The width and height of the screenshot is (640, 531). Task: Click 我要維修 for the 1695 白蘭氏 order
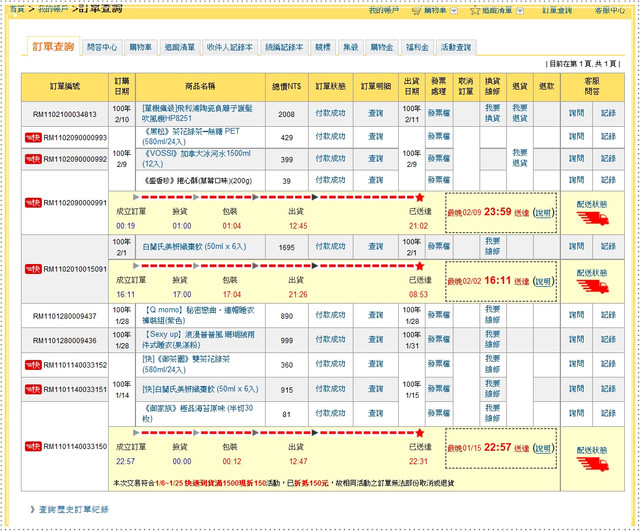pos(493,246)
